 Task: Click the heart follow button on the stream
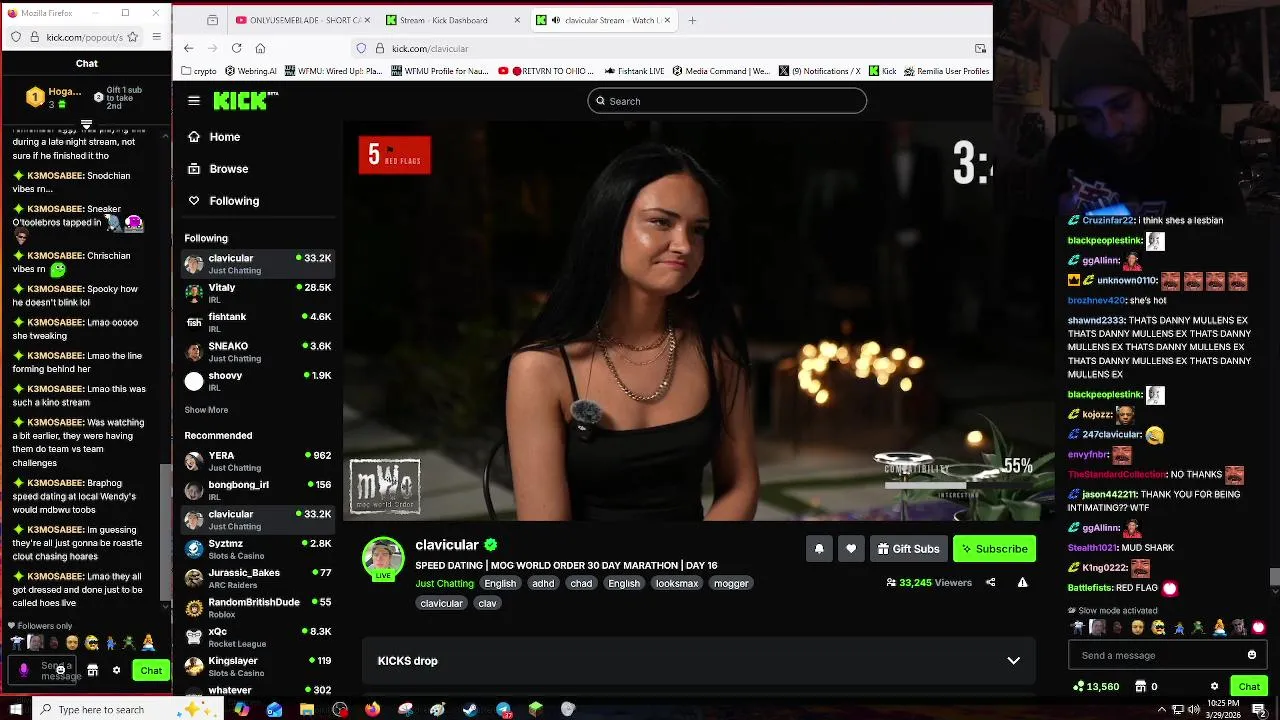coord(851,549)
